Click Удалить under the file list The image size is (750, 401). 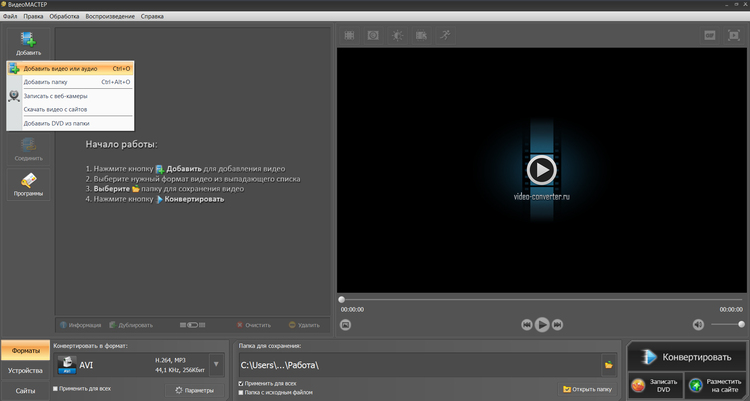(304, 325)
